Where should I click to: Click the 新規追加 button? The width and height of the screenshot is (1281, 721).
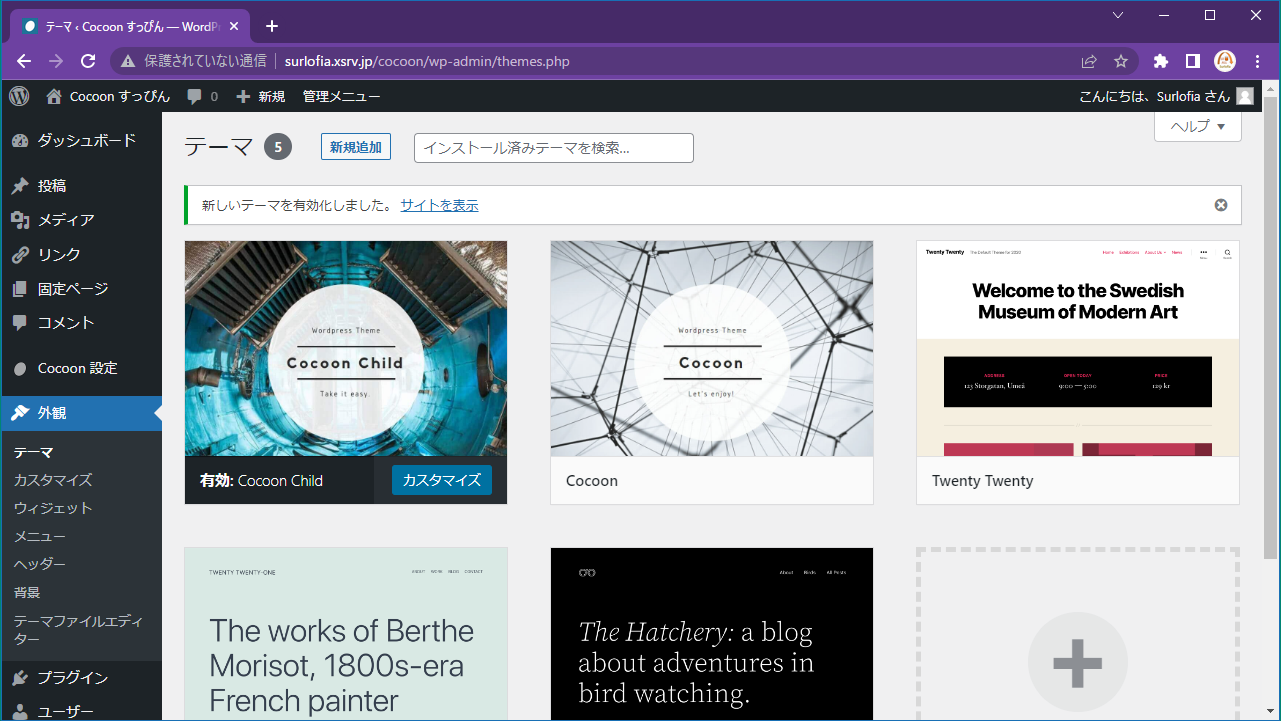click(356, 148)
